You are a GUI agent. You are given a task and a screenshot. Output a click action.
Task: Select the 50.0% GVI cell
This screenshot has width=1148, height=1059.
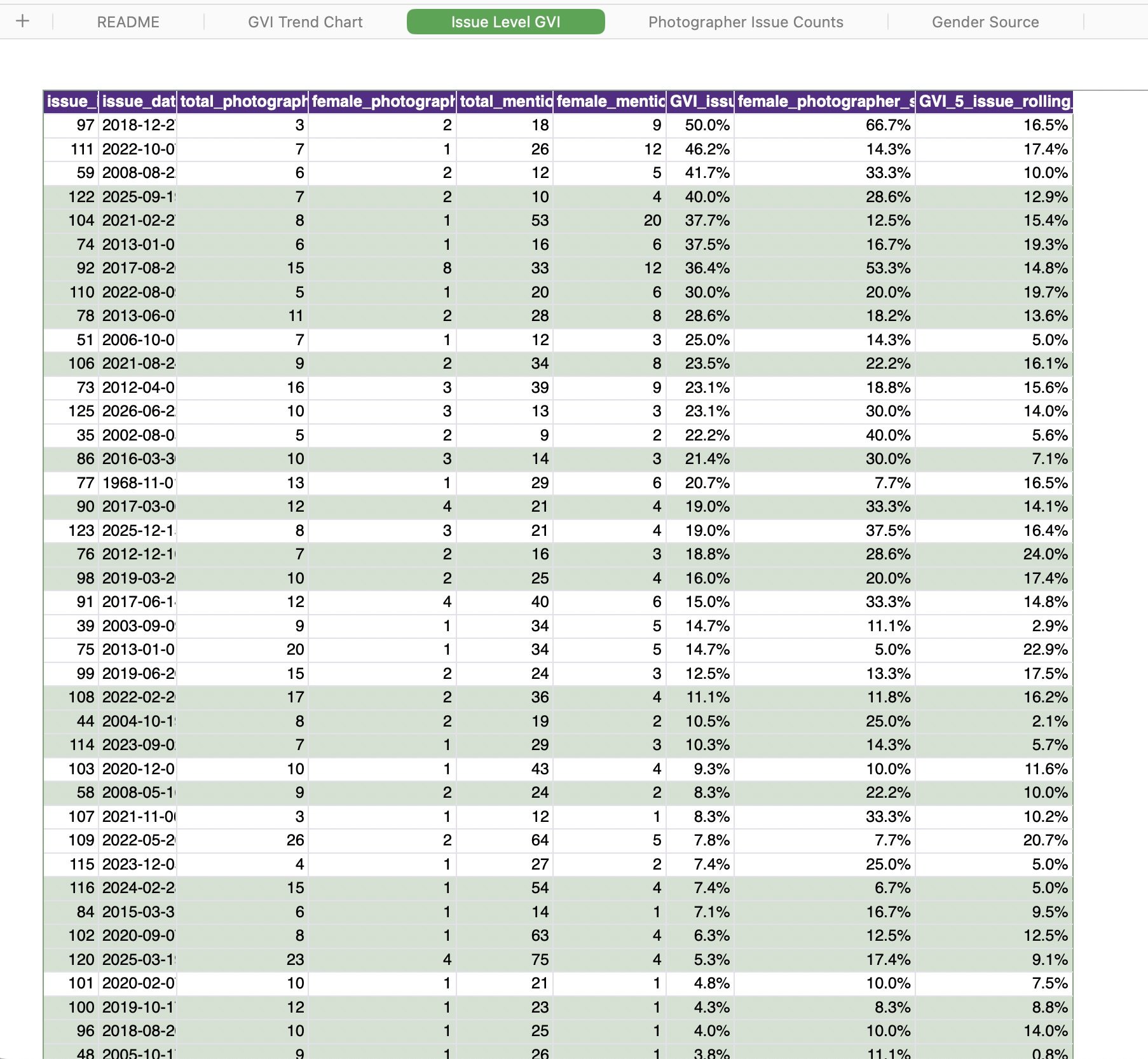tap(700, 125)
